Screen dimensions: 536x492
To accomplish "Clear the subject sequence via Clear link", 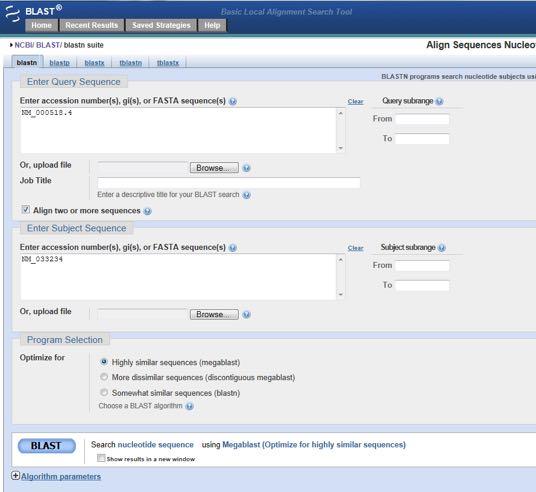I will (355, 248).
